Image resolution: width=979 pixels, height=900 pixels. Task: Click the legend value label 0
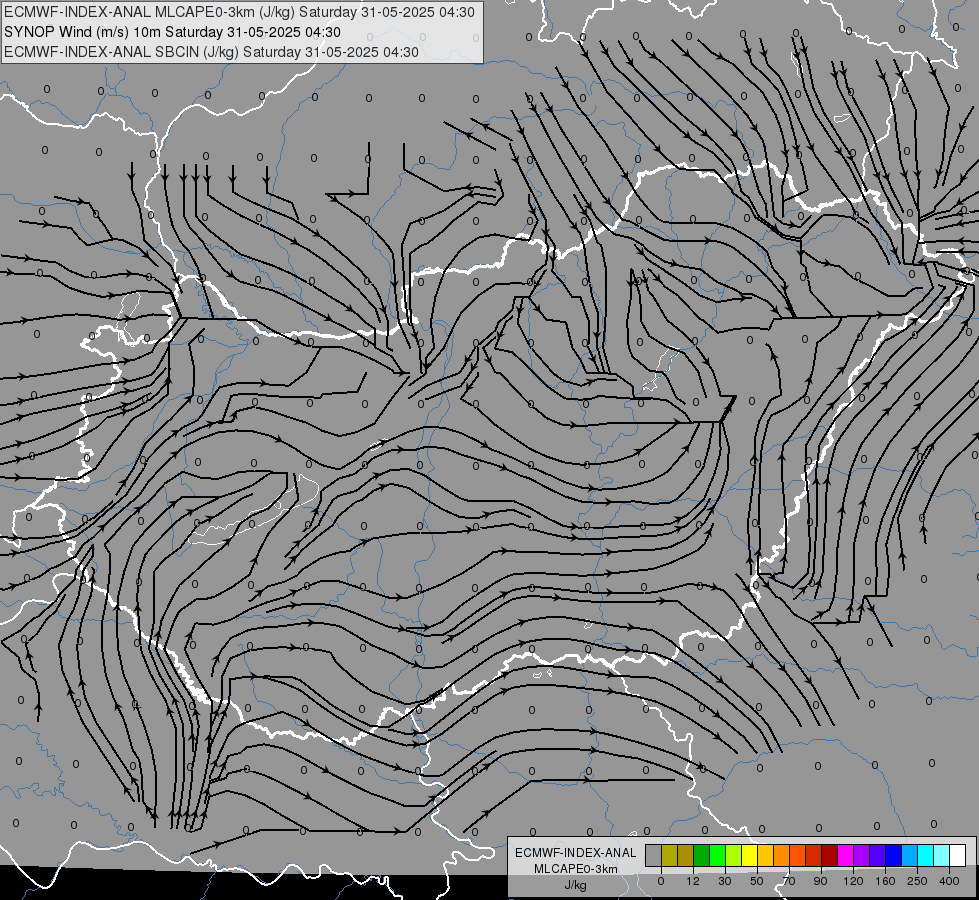tap(661, 881)
